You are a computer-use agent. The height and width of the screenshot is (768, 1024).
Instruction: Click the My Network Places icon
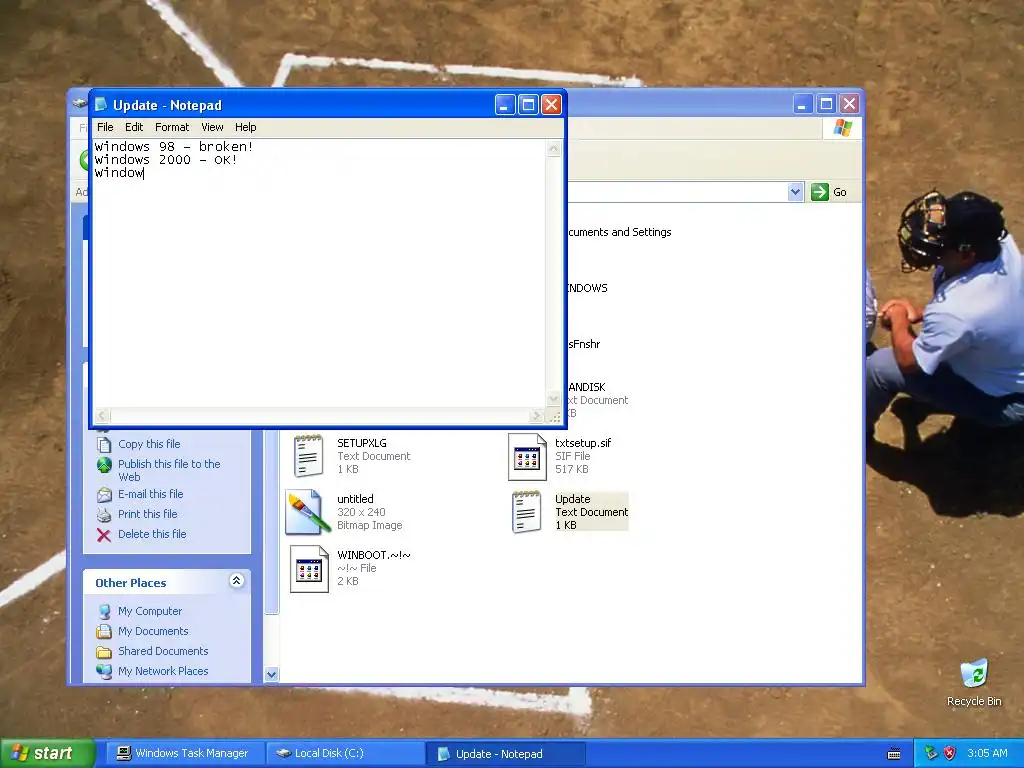(104, 671)
